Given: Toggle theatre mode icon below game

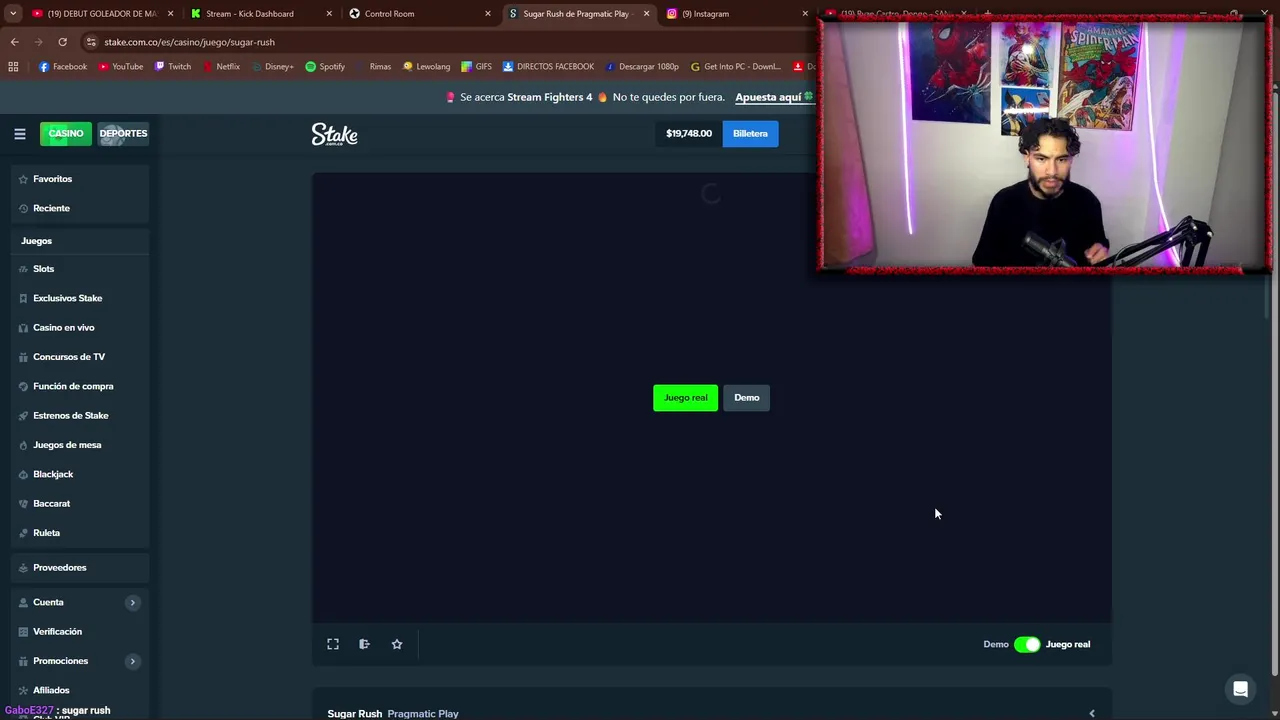Looking at the screenshot, I should [364, 644].
